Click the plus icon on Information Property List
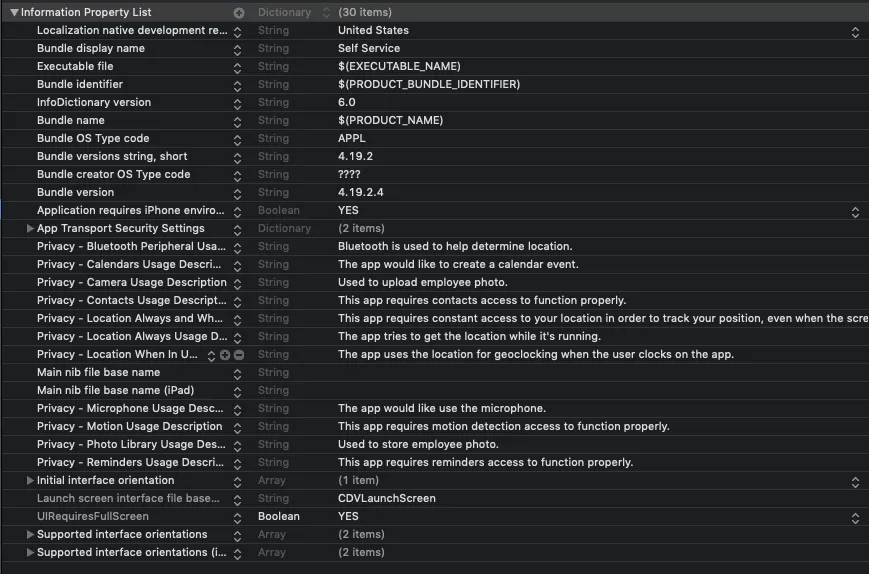The image size is (869, 574). click(x=238, y=13)
